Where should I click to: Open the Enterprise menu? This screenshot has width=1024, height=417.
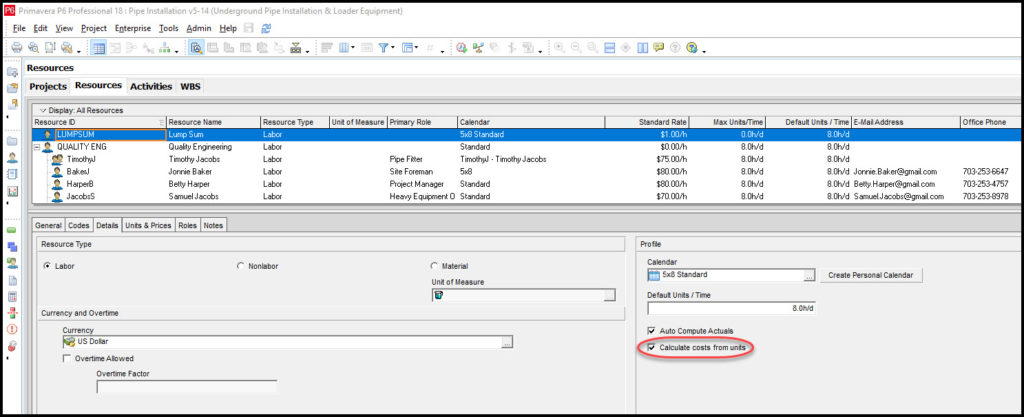(132, 28)
